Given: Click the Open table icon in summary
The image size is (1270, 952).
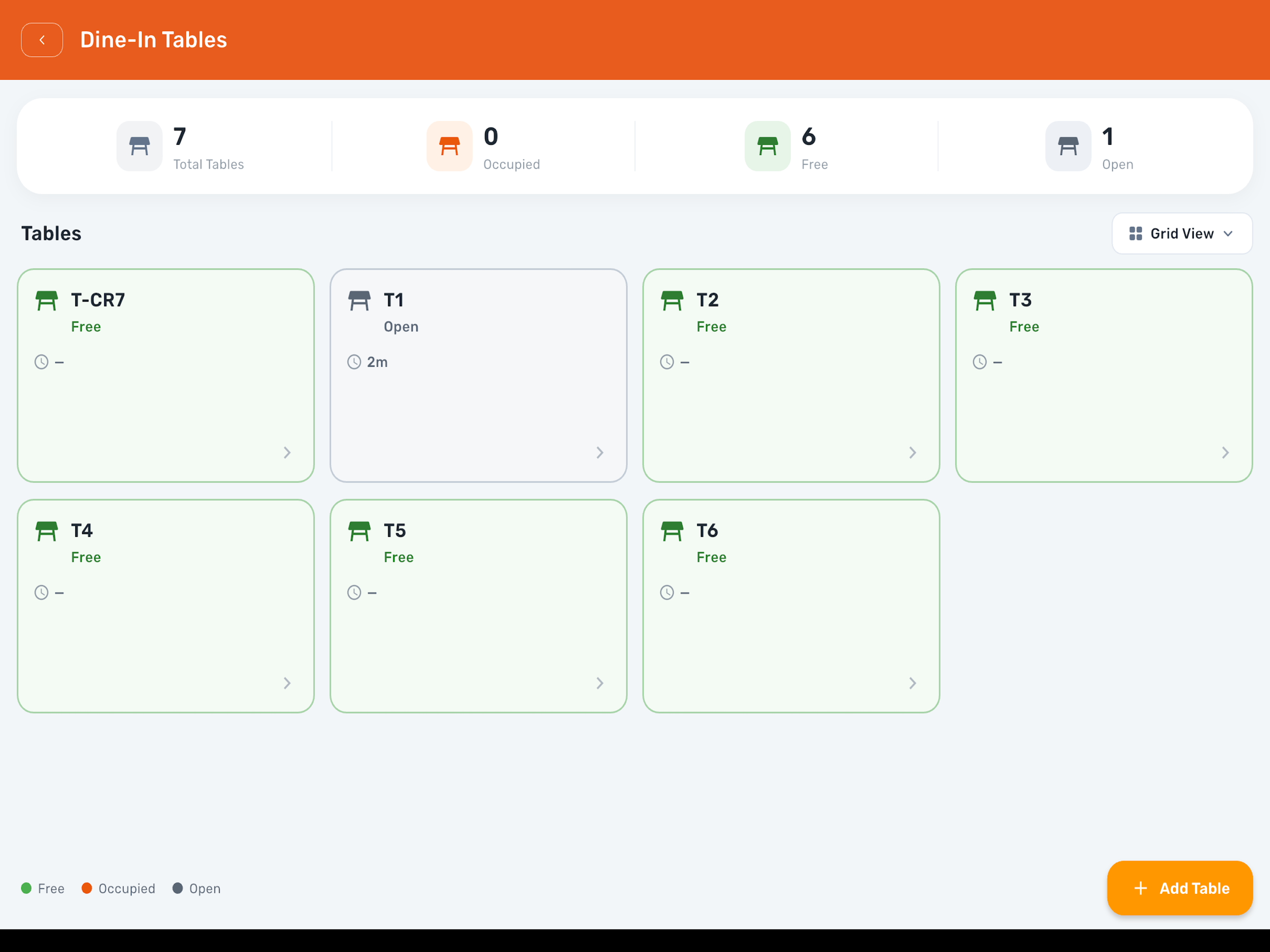Looking at the screenshot, I should (1068, 146).
